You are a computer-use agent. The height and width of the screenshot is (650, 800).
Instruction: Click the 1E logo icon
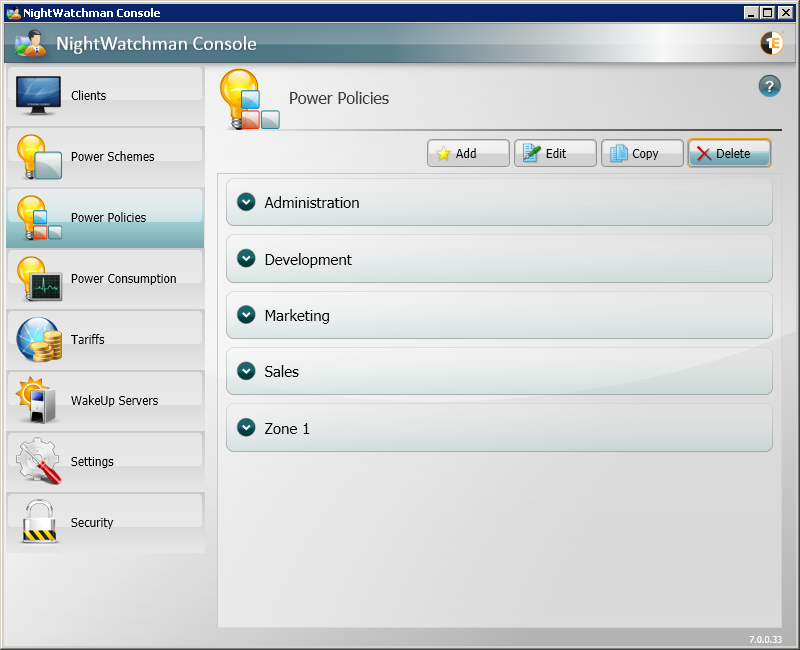(771, 43)
